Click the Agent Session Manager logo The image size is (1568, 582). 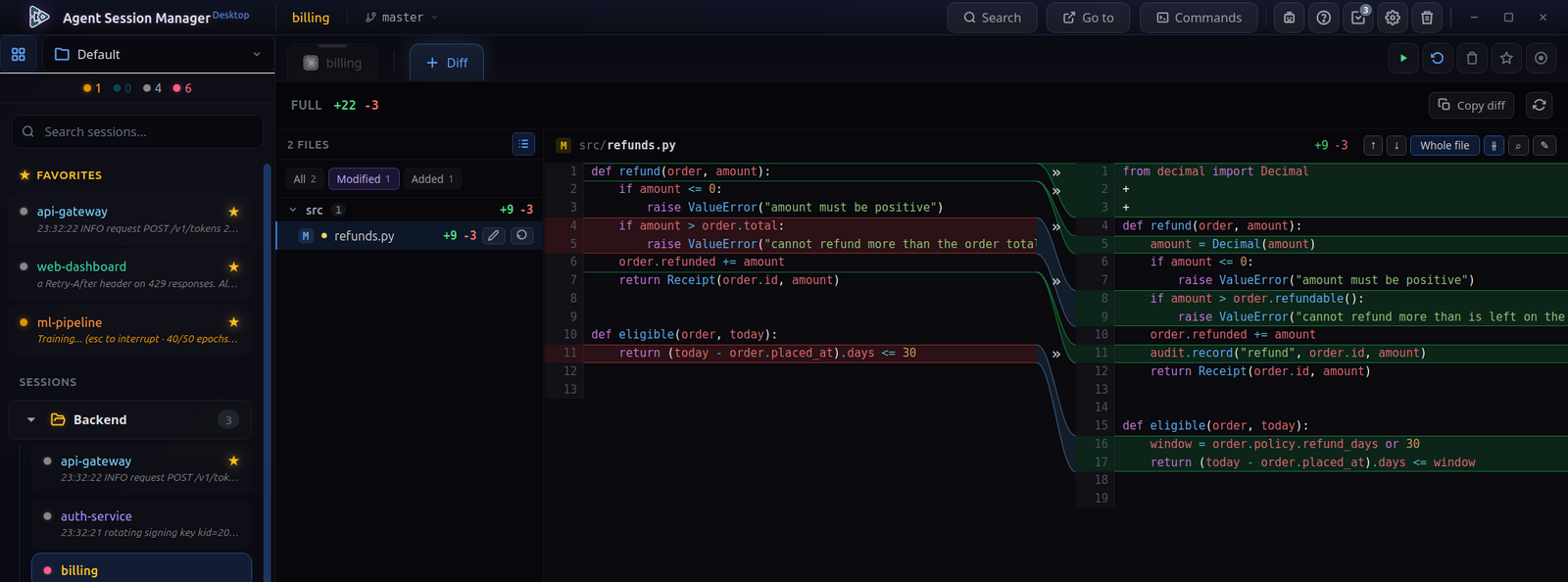click(x=39, y=17)
